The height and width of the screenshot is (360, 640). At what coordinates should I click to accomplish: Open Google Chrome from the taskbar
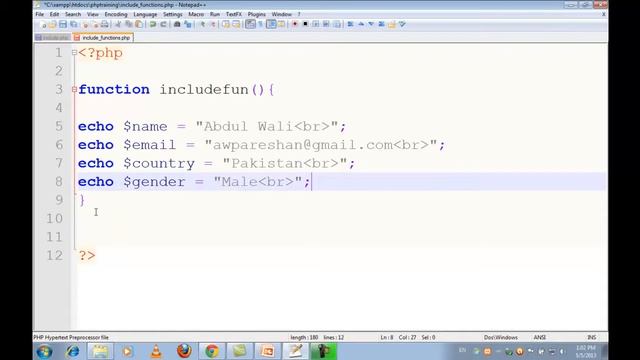coord(212,351)
